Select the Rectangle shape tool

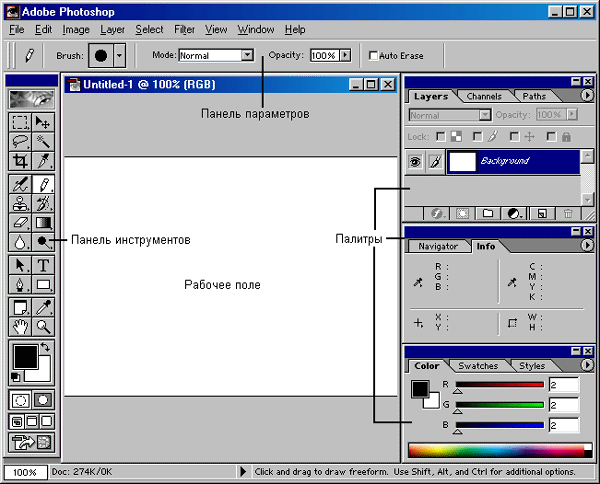click(43, 284)
